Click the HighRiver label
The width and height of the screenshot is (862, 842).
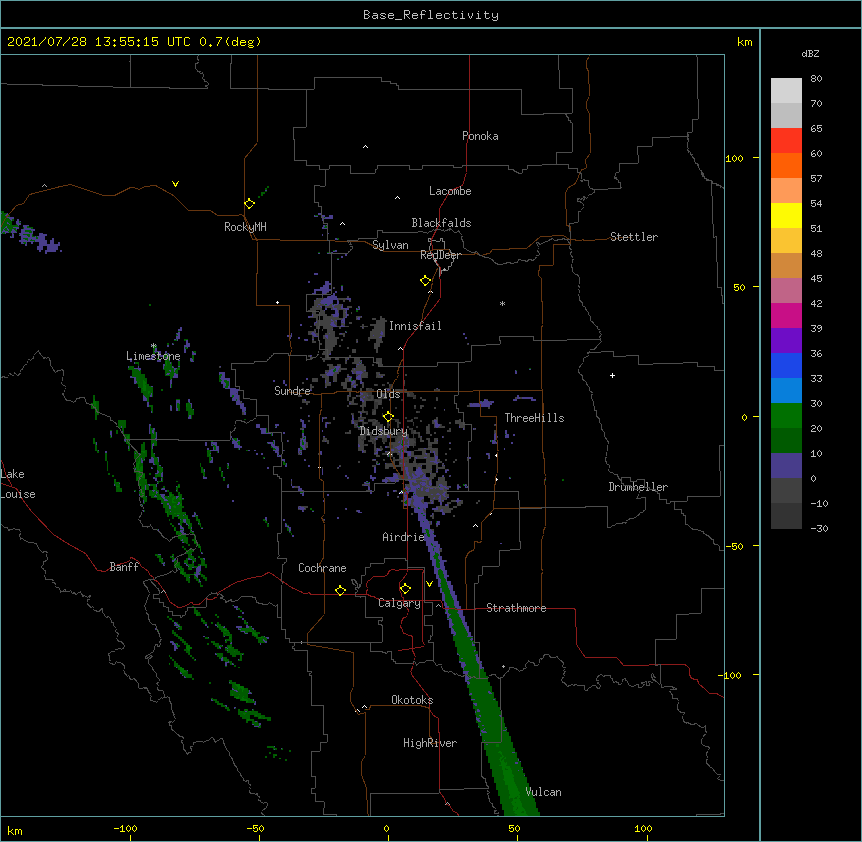[430, 743]
